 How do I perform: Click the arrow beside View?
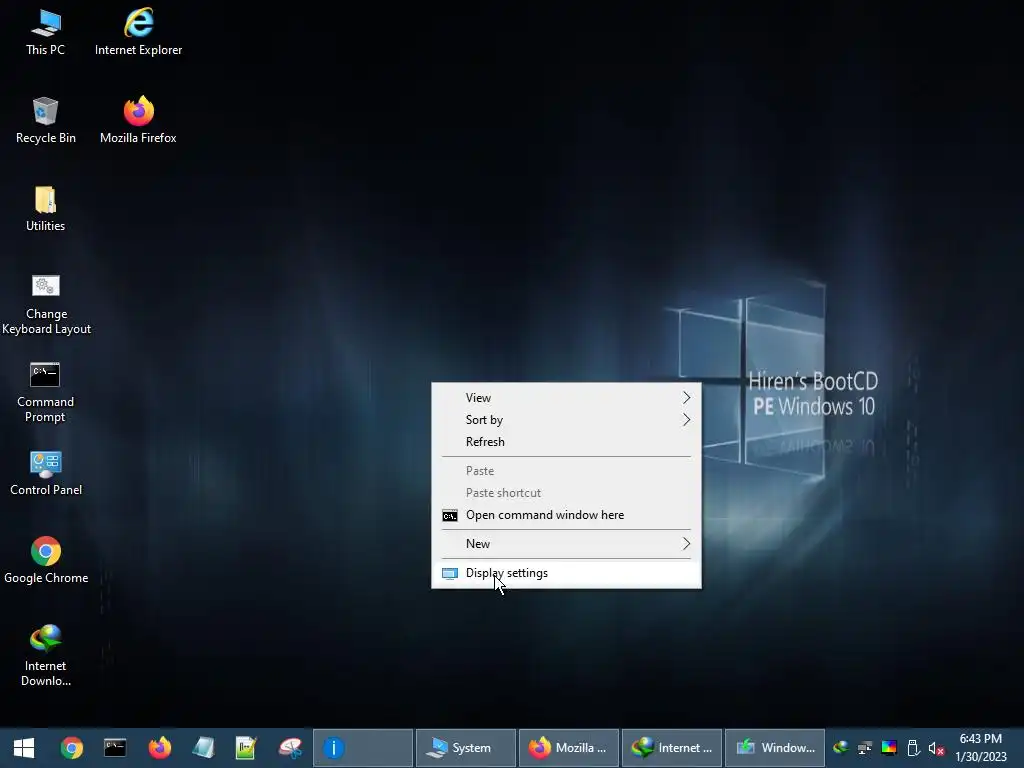[686, 398]
